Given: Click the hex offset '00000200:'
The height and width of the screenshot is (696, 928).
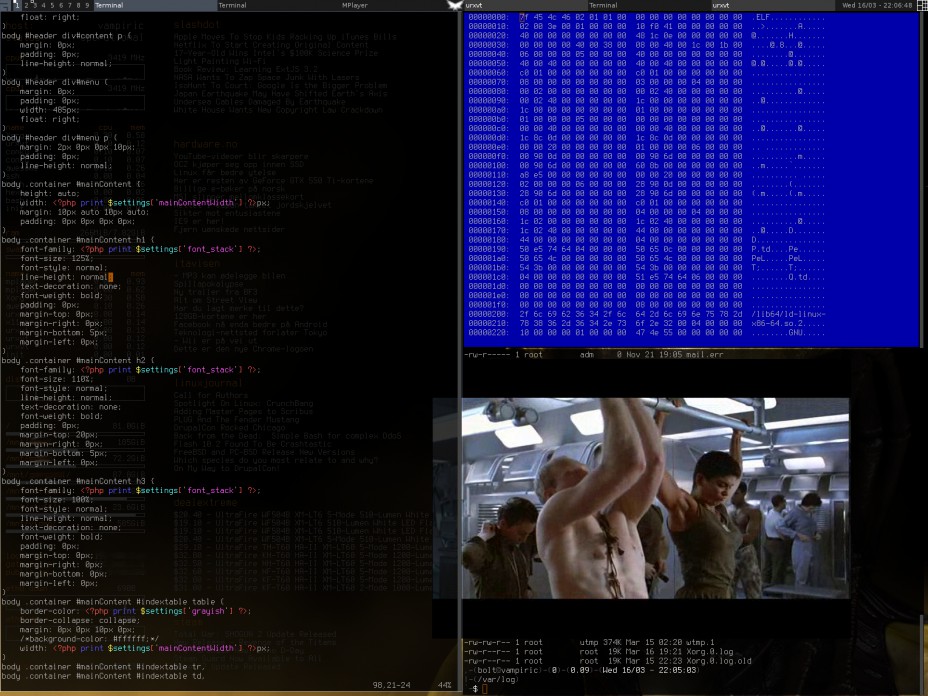Looking at the screenshot, I should [x=489, y=314].
